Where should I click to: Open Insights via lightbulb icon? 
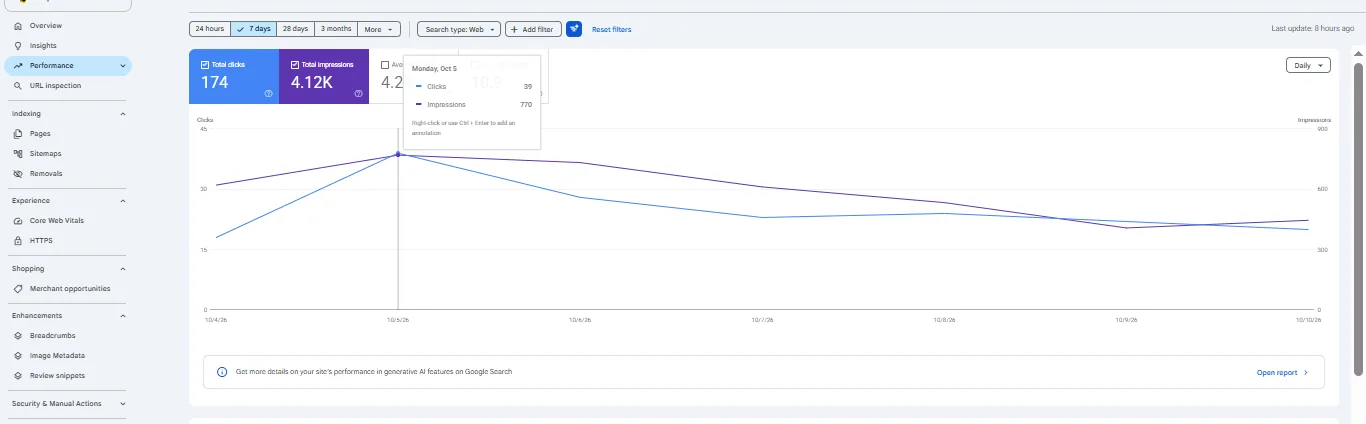click(19, 45)
